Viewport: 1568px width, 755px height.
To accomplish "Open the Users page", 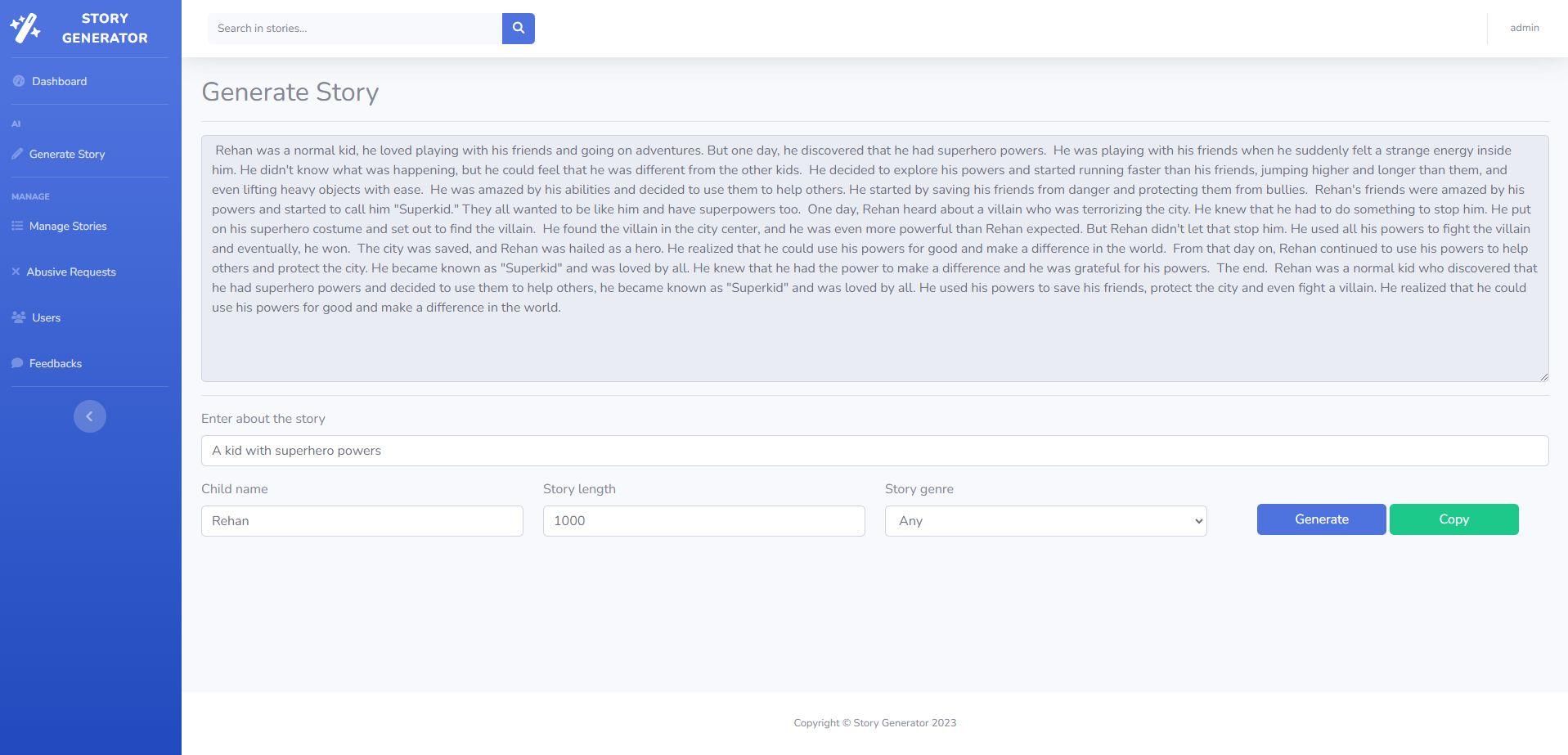I will [46, 317].
